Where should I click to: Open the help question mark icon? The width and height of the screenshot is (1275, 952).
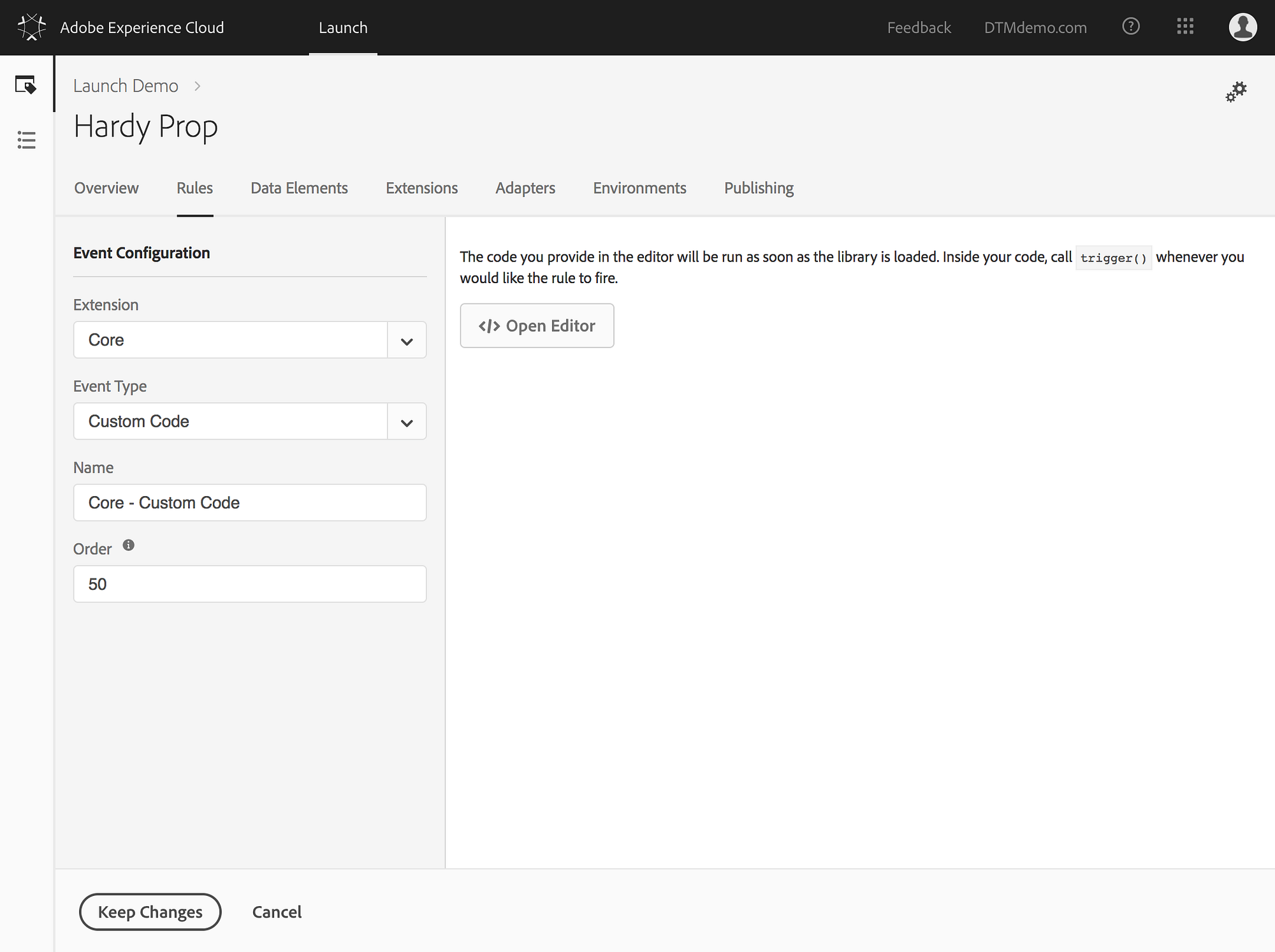coord(1130,27)
